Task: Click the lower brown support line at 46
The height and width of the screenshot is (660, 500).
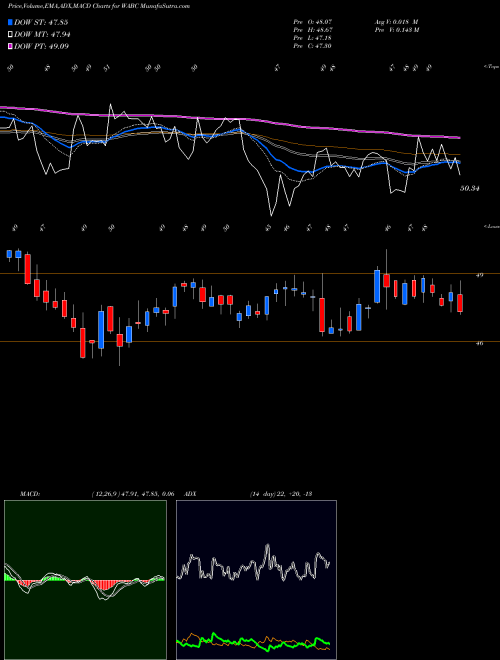Action: tap(250, 341)
